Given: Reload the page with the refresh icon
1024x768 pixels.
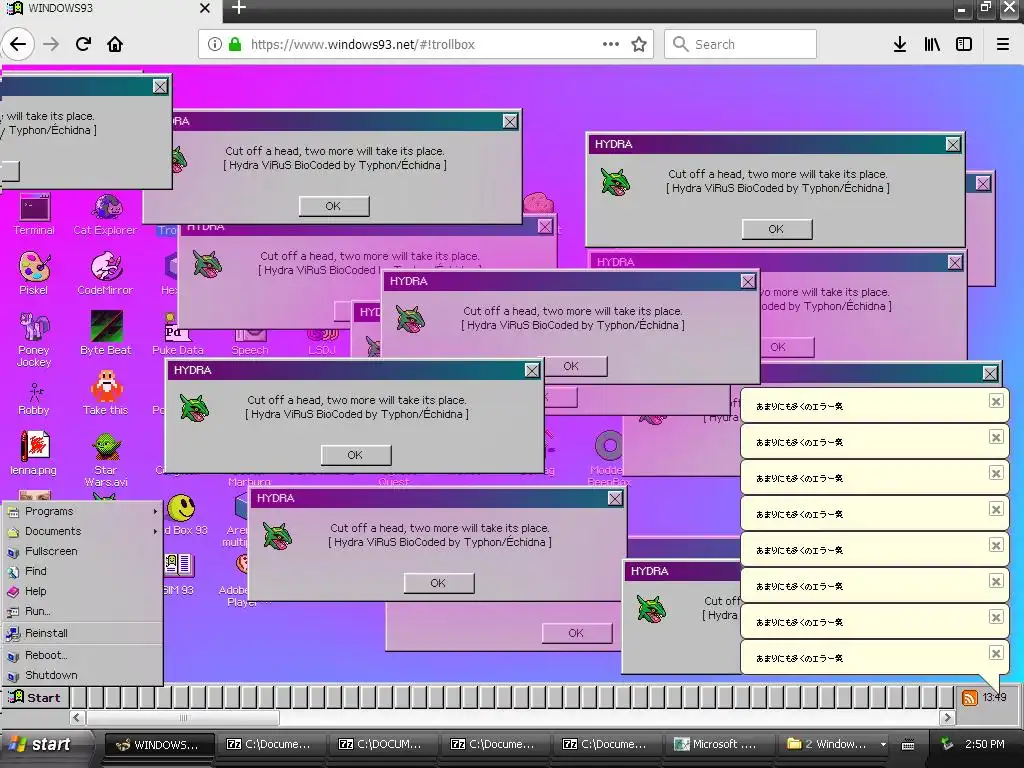Looking at the screenshot, I should pos(83,44).
